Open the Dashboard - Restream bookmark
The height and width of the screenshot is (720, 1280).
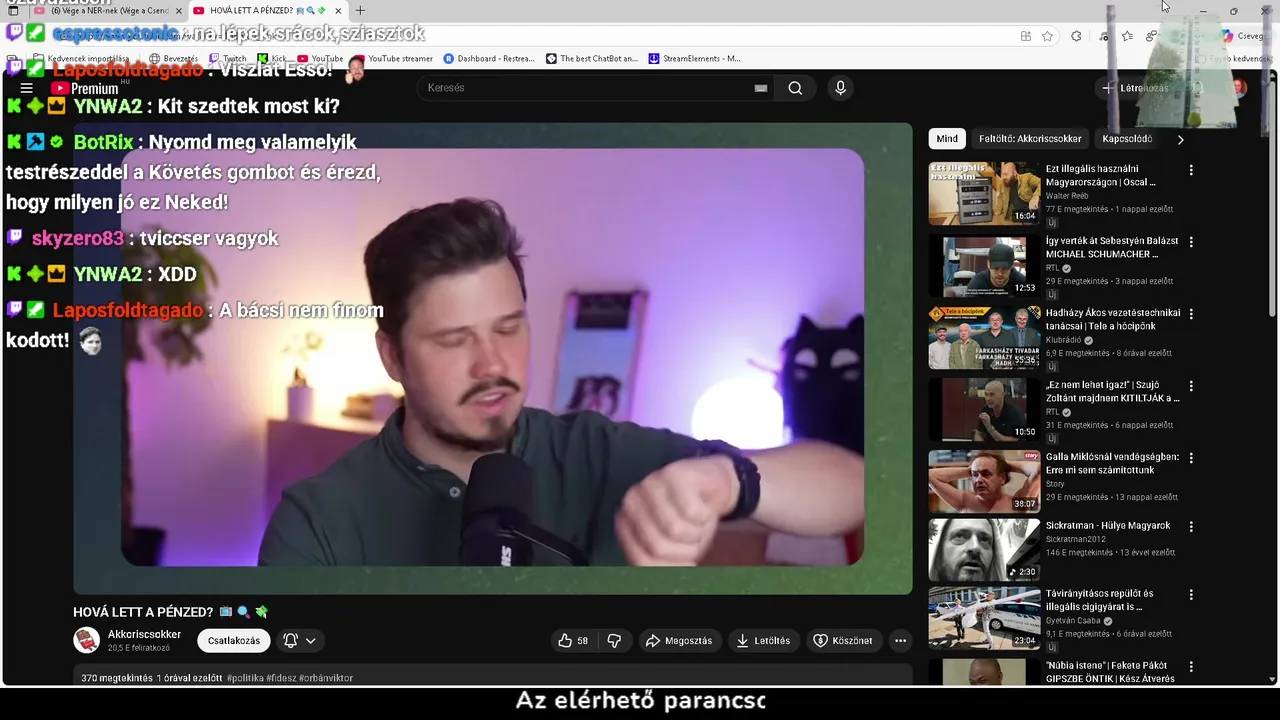click(x=489, y=59)
